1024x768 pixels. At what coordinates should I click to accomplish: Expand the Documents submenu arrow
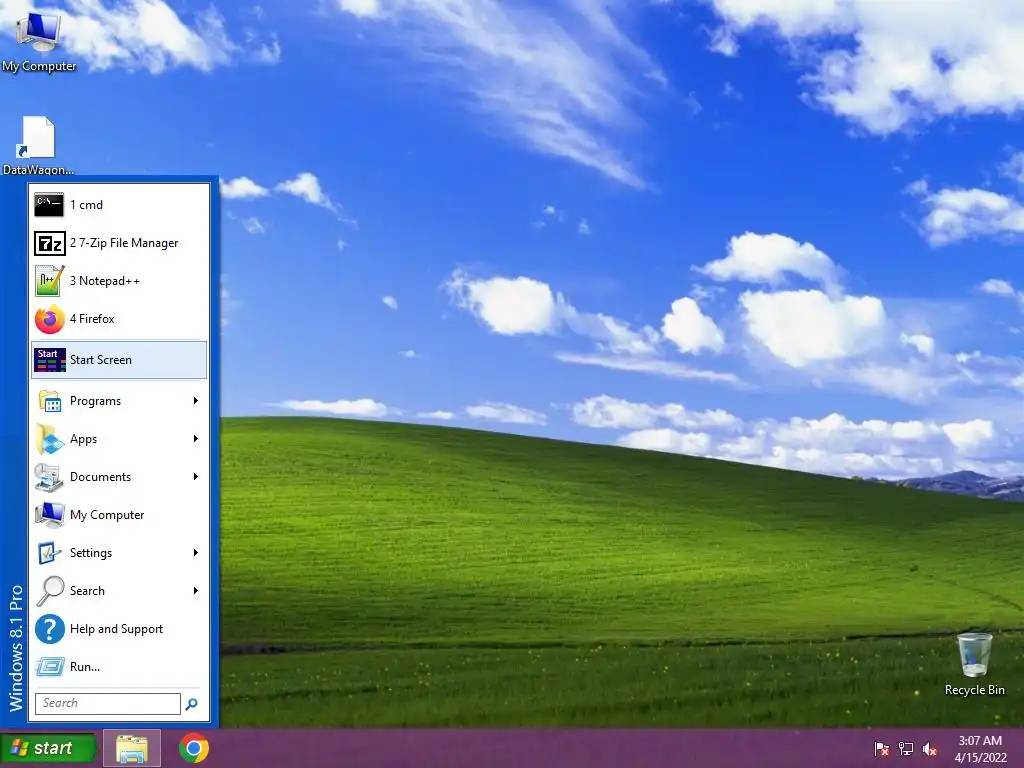pos(195,477)
